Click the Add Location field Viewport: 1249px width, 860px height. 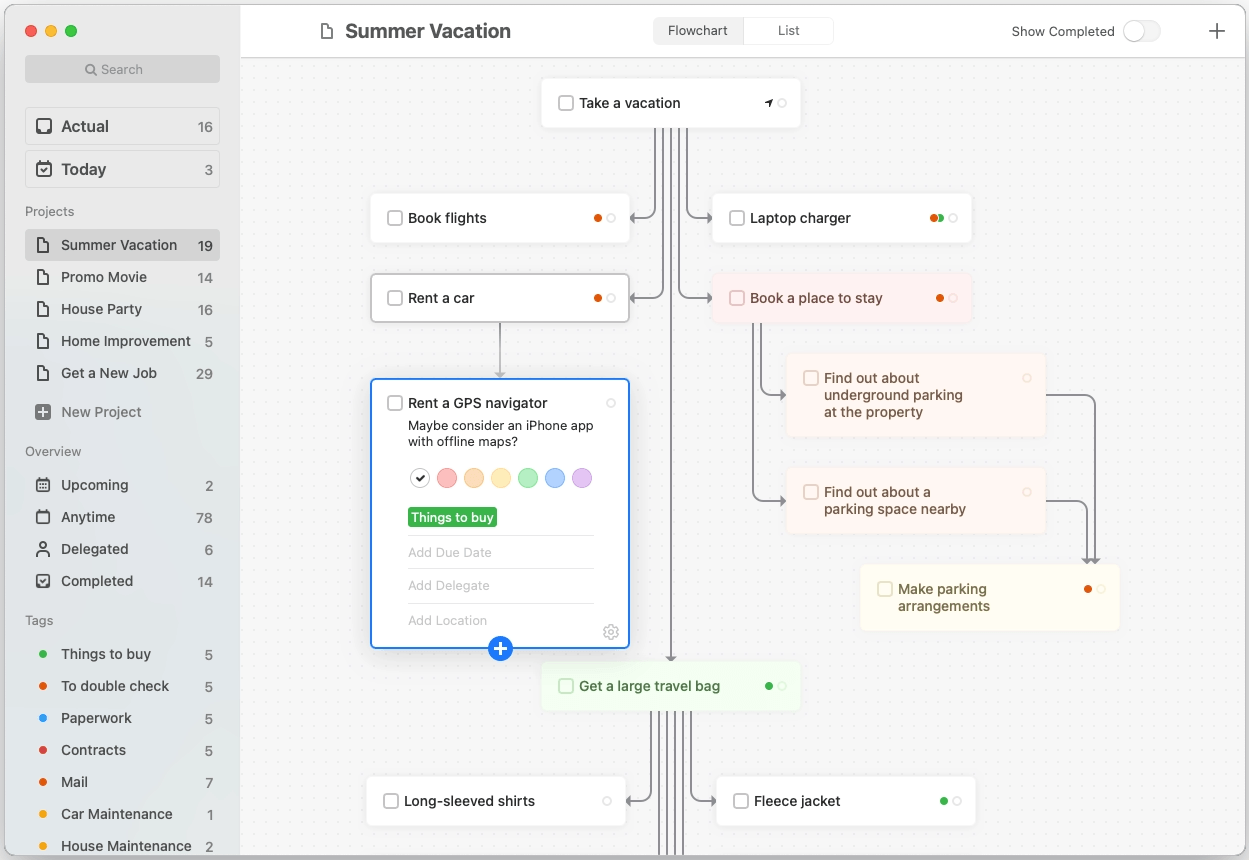(448, 621)
